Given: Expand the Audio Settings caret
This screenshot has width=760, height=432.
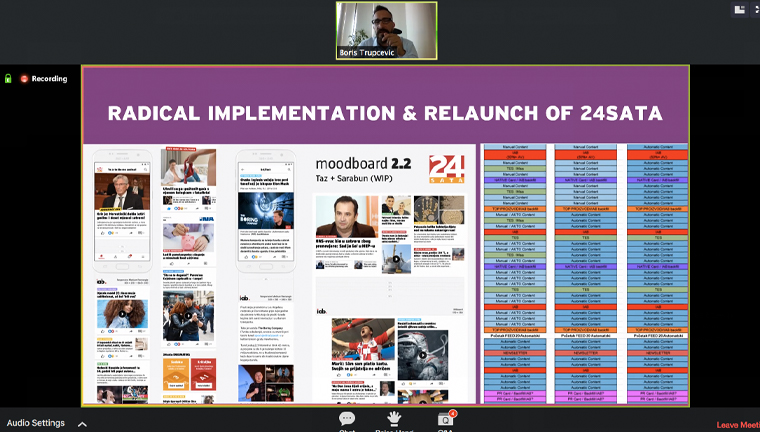Looking at the screenshot, I should pos(82,424).
